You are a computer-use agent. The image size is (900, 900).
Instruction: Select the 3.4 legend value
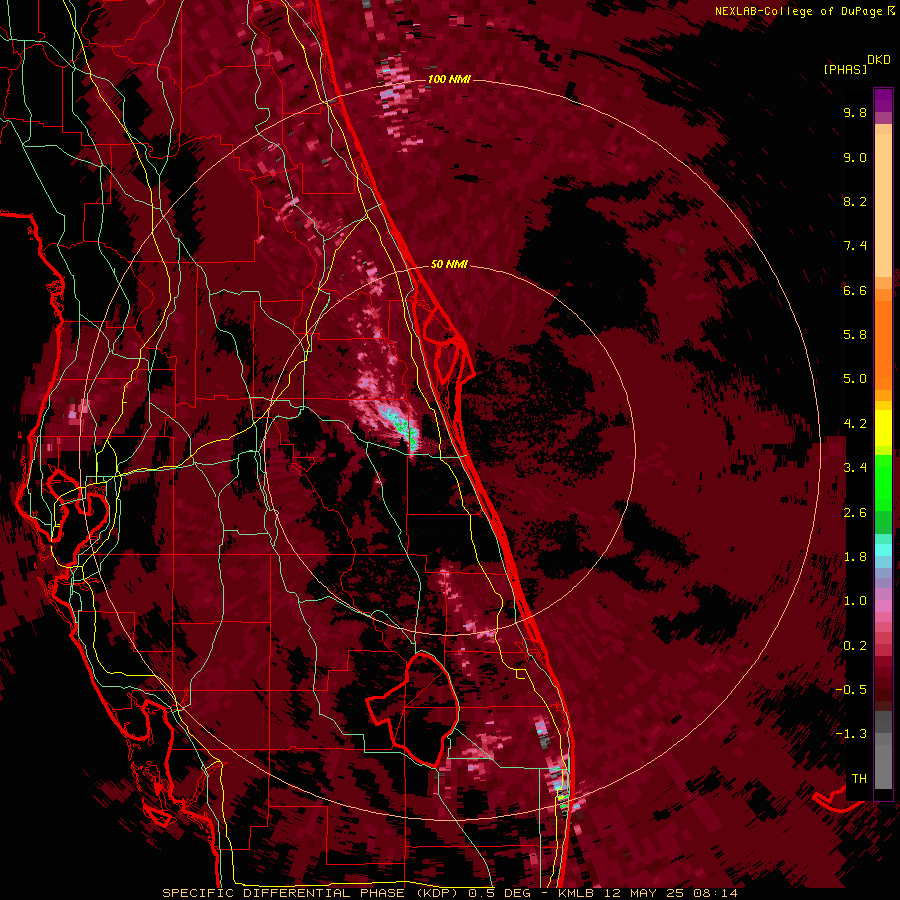click(855, 468)
